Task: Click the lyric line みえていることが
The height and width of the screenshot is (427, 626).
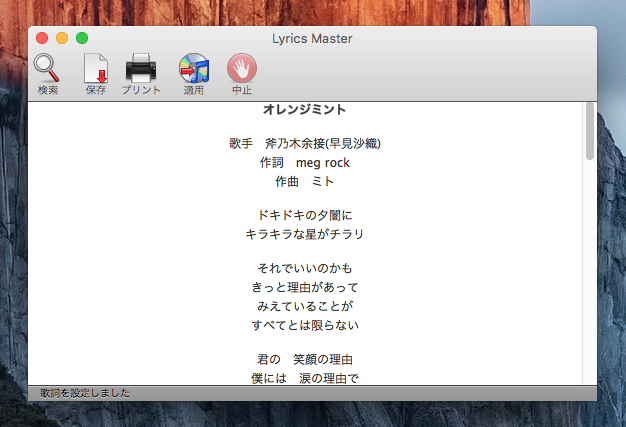Action: [305, 306]
